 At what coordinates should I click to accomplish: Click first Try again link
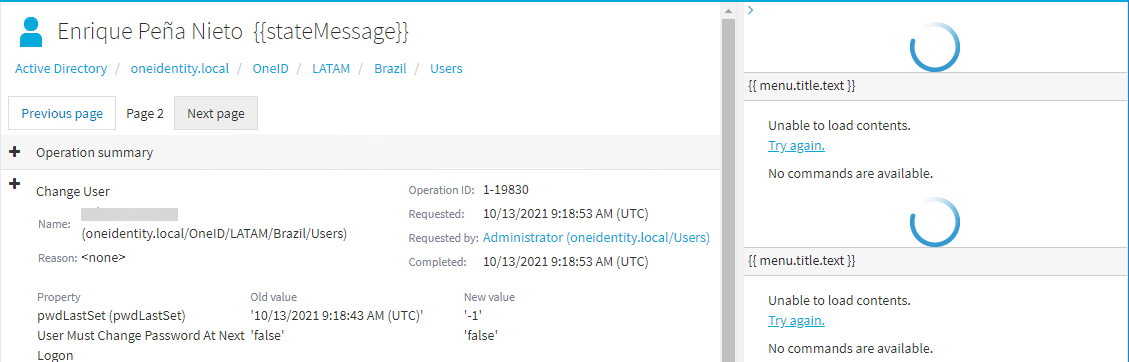tap(796, 146)
